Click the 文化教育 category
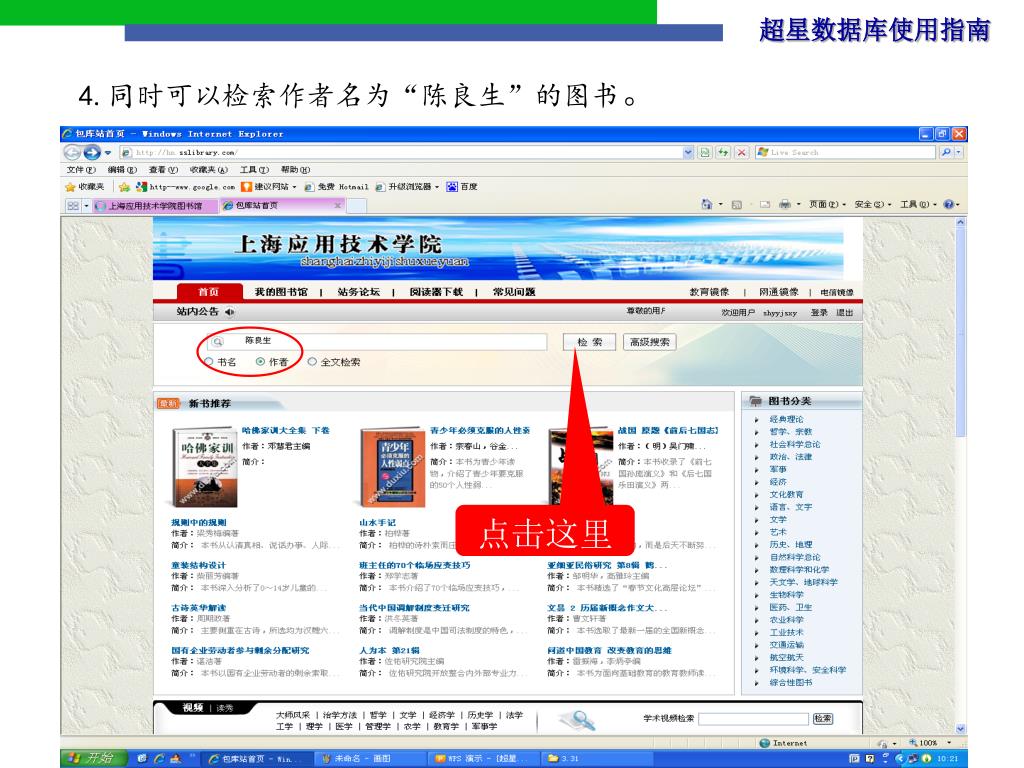The height and width of the screenshot is (768, 1024). [786, 494]
